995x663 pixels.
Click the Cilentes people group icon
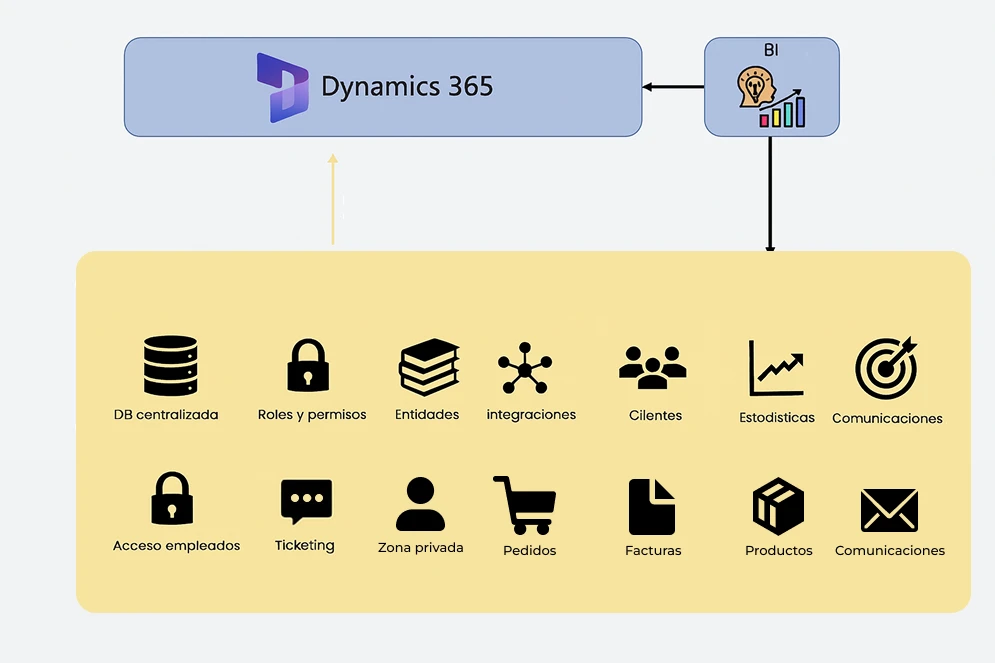652,367
